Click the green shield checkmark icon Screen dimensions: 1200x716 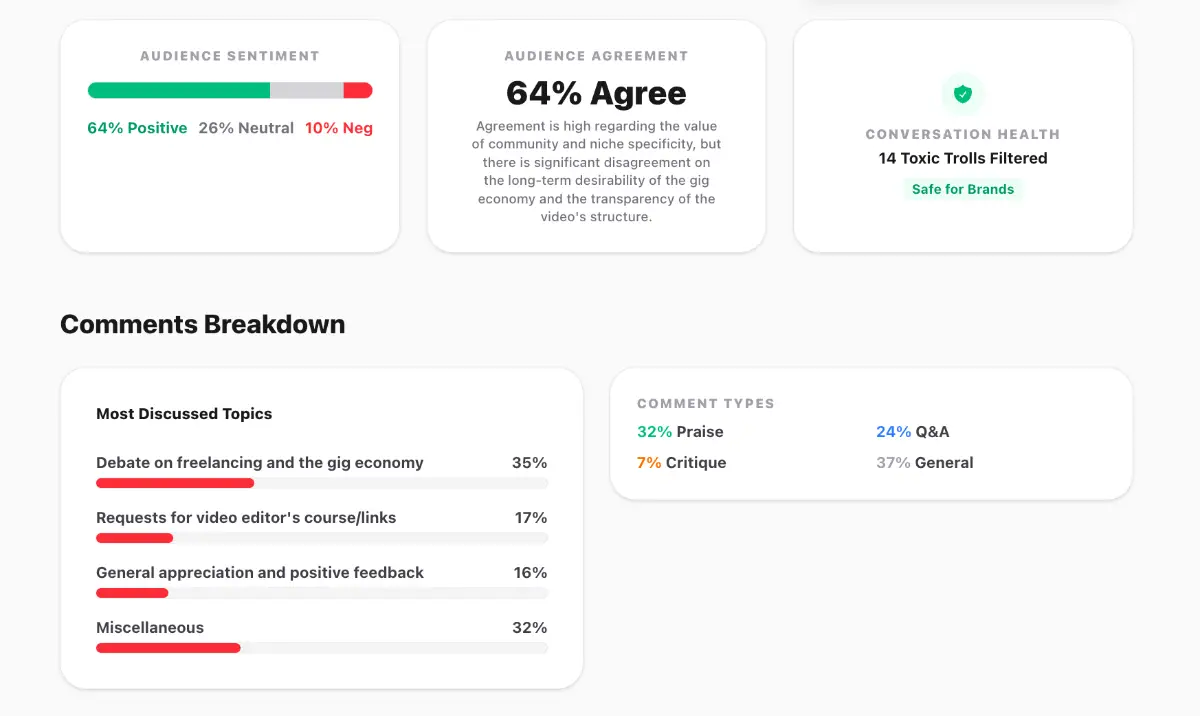pyautogui.click(x=963, y=94)
